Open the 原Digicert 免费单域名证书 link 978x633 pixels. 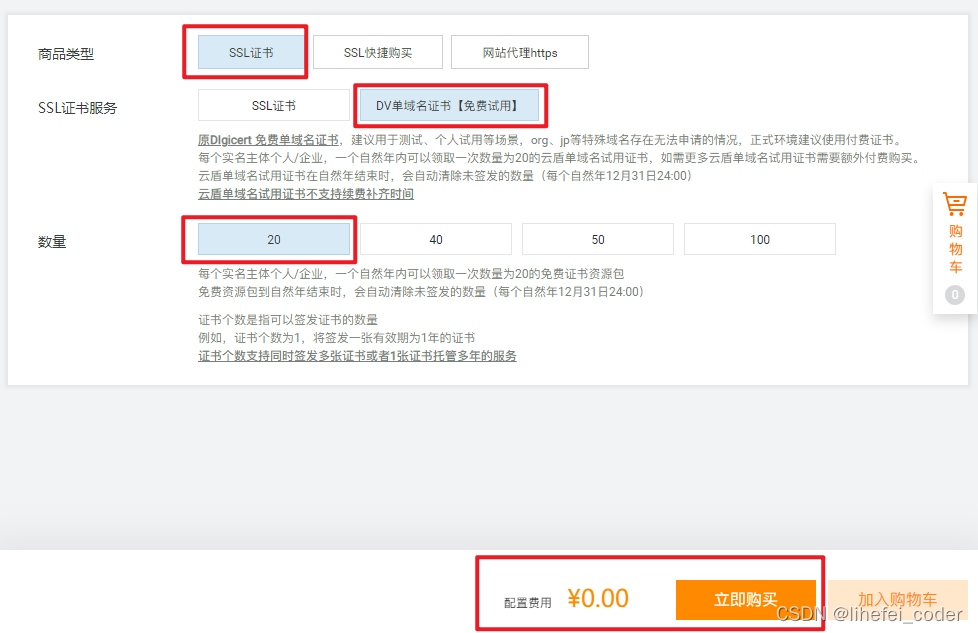click(268, 140)
